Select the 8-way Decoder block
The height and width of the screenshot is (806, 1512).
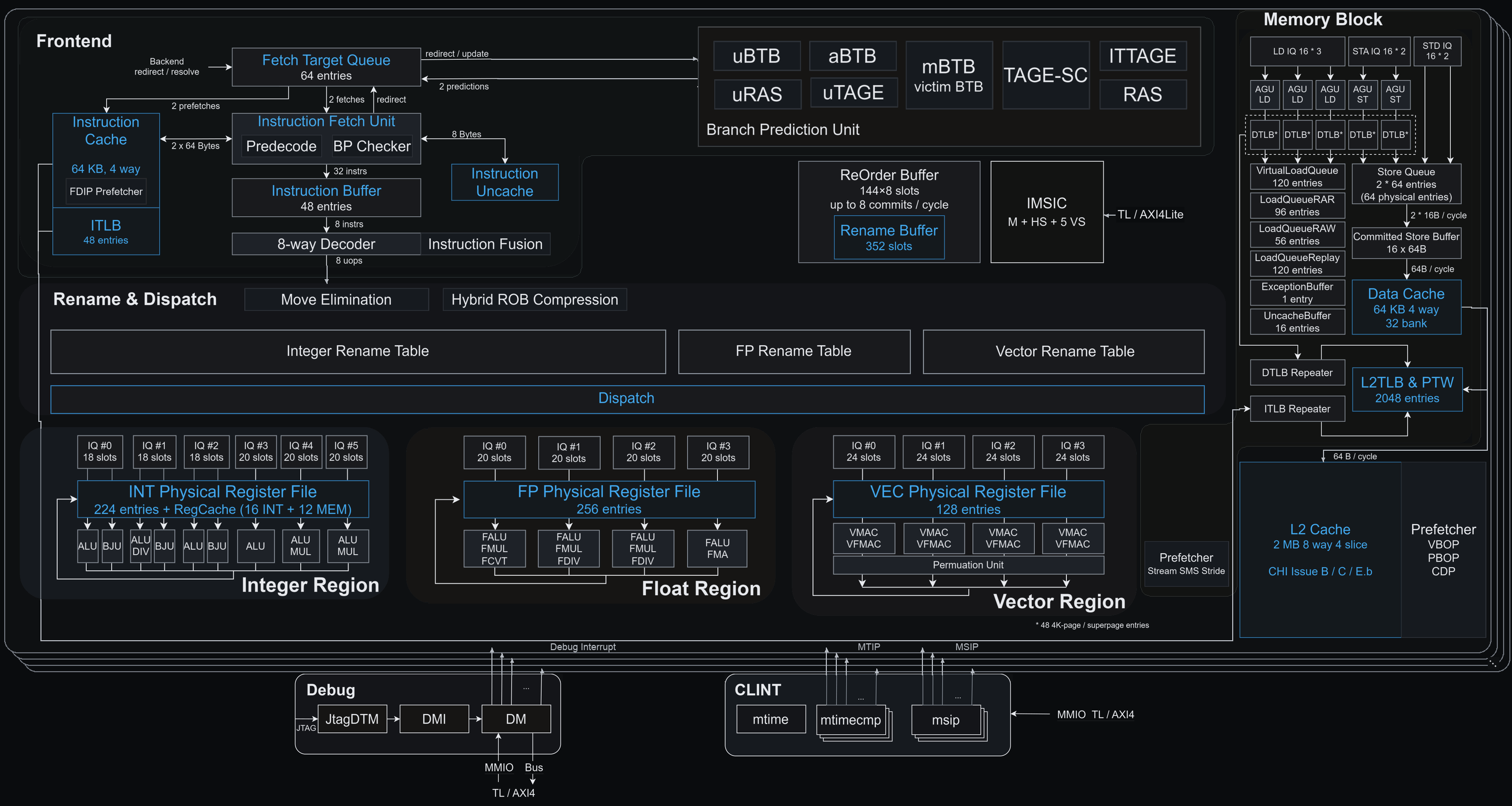325,244
